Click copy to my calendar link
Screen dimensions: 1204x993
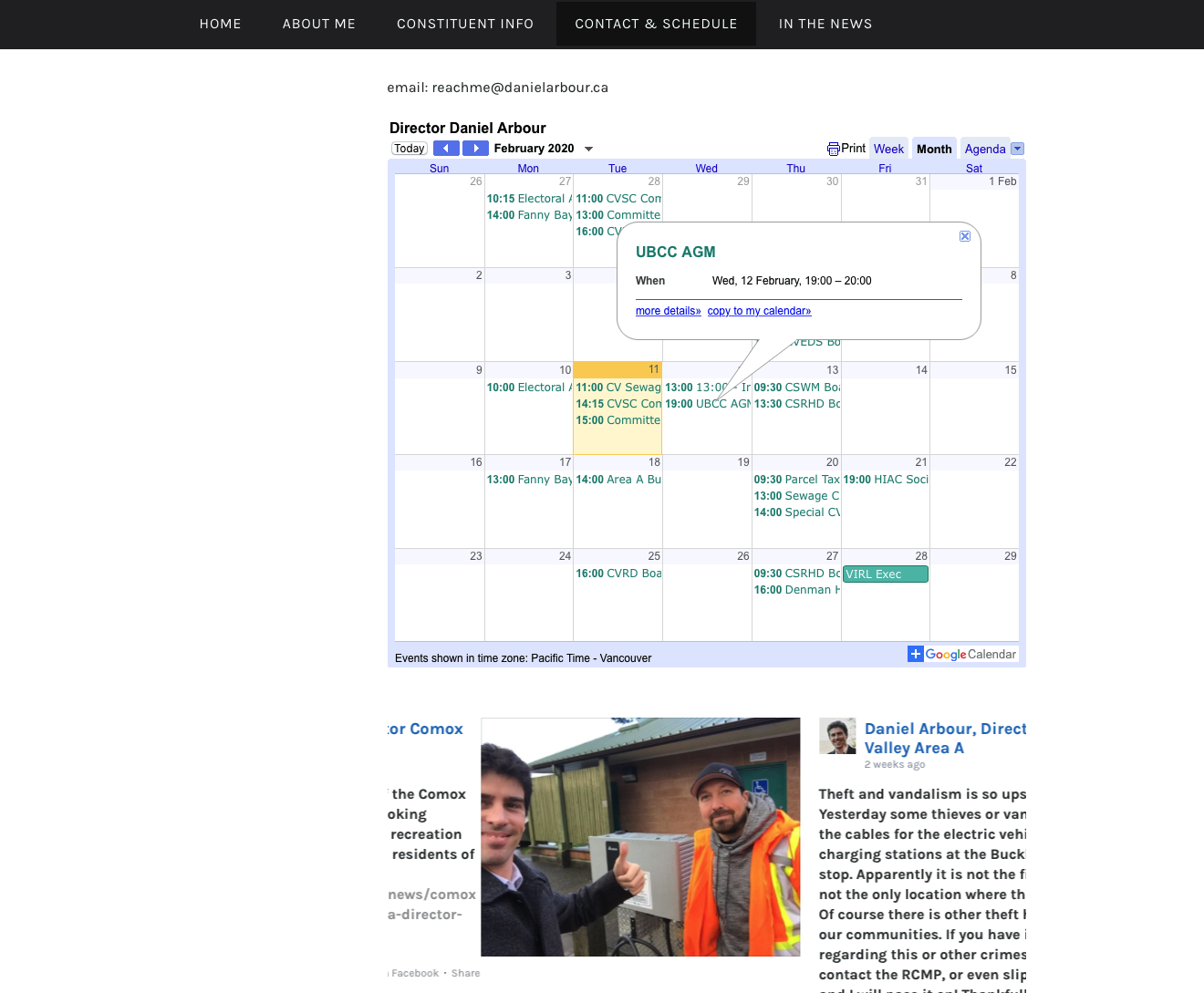[759, 311]
